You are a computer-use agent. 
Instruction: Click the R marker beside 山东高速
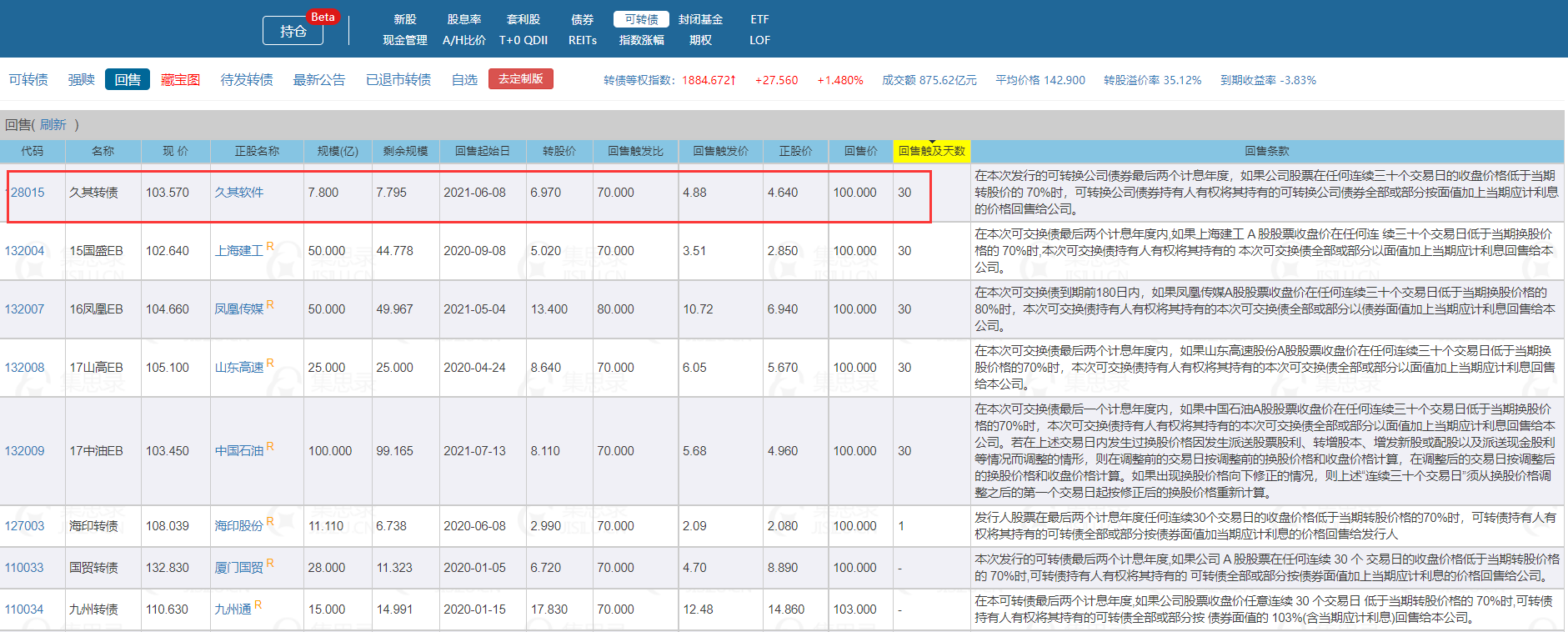[x=270, y=364]
